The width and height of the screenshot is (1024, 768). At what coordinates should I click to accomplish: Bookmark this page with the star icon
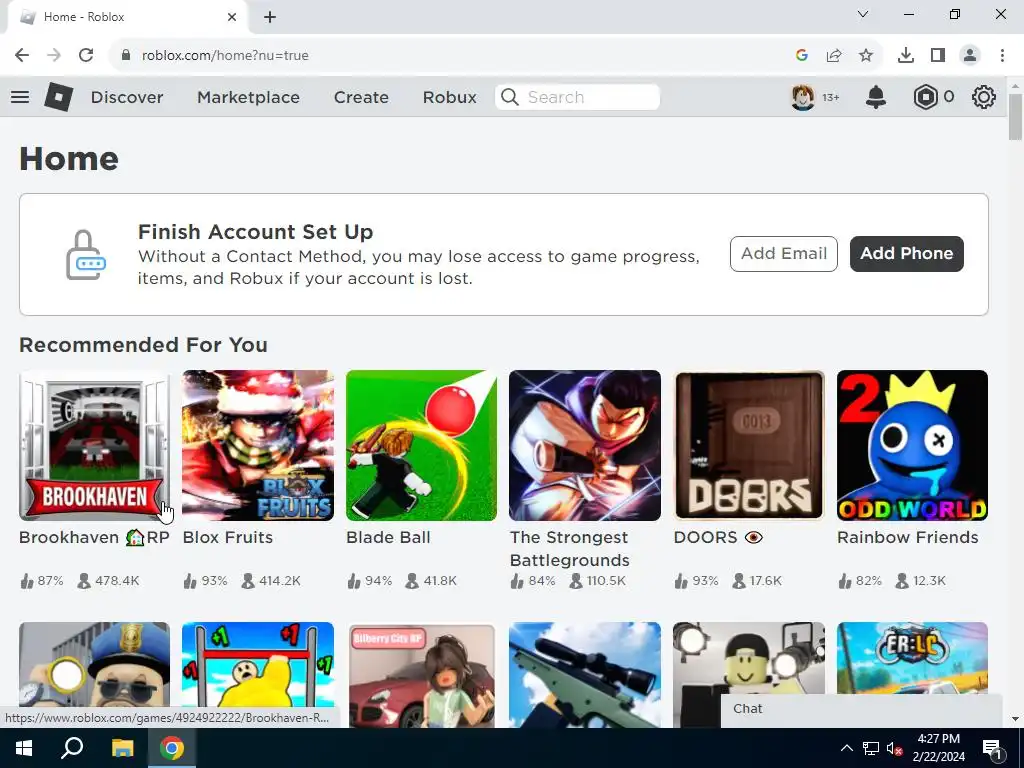866,56
